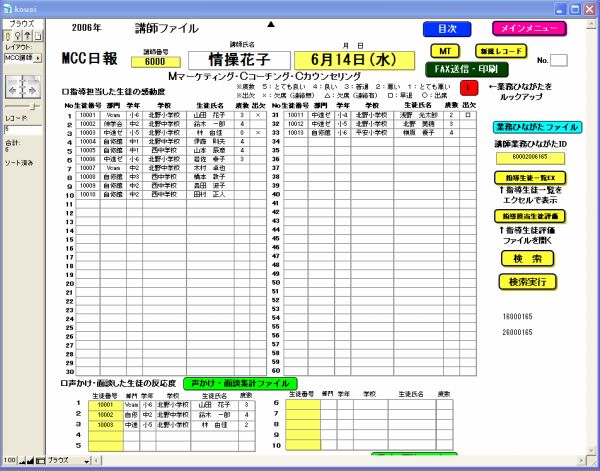The width and height of the screenshot is (600, 471).
Task: Click the 検索実行 button
Action: pos(526,282)
